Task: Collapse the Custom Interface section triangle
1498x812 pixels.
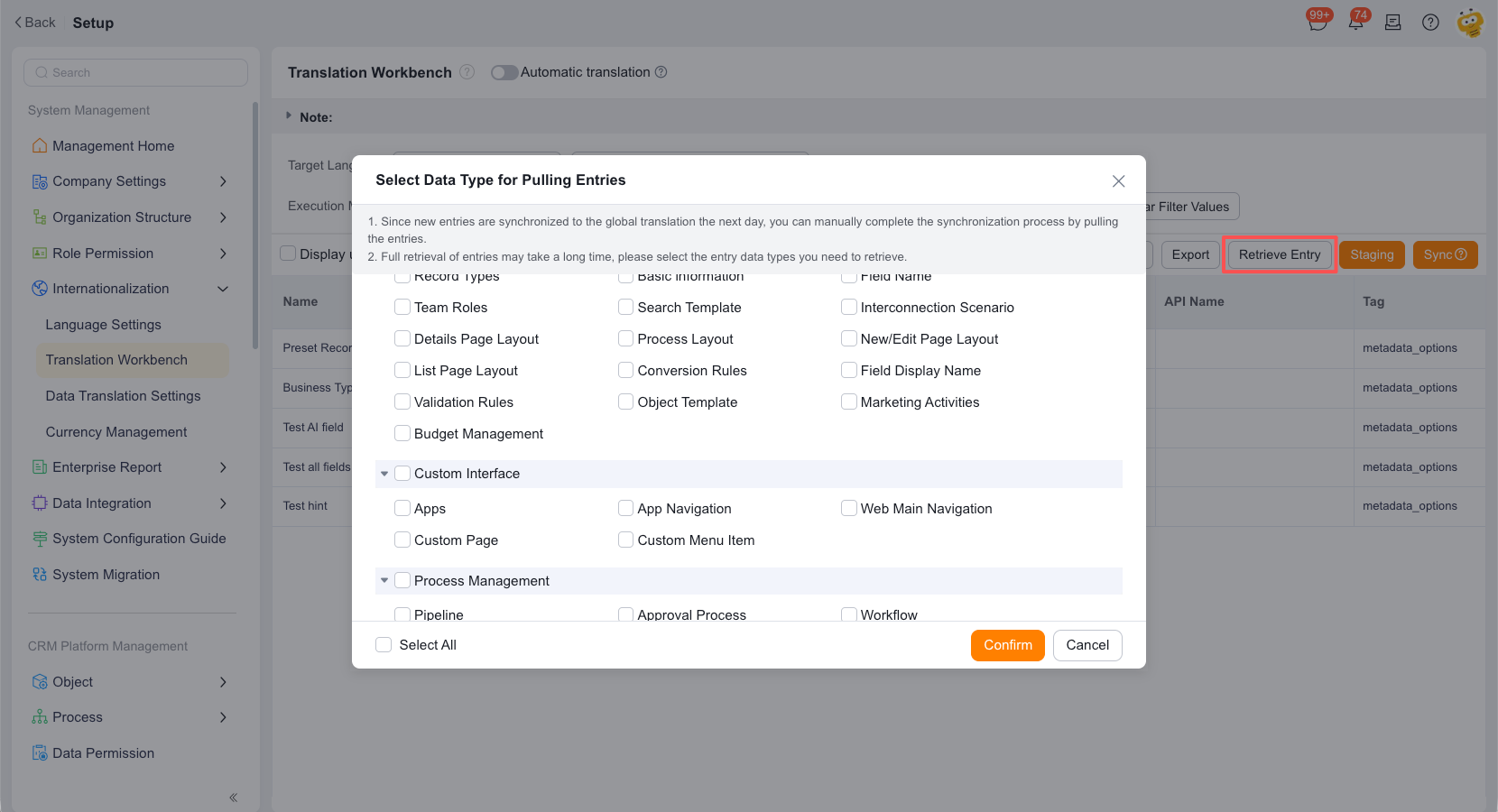Action: pos(384,474)
